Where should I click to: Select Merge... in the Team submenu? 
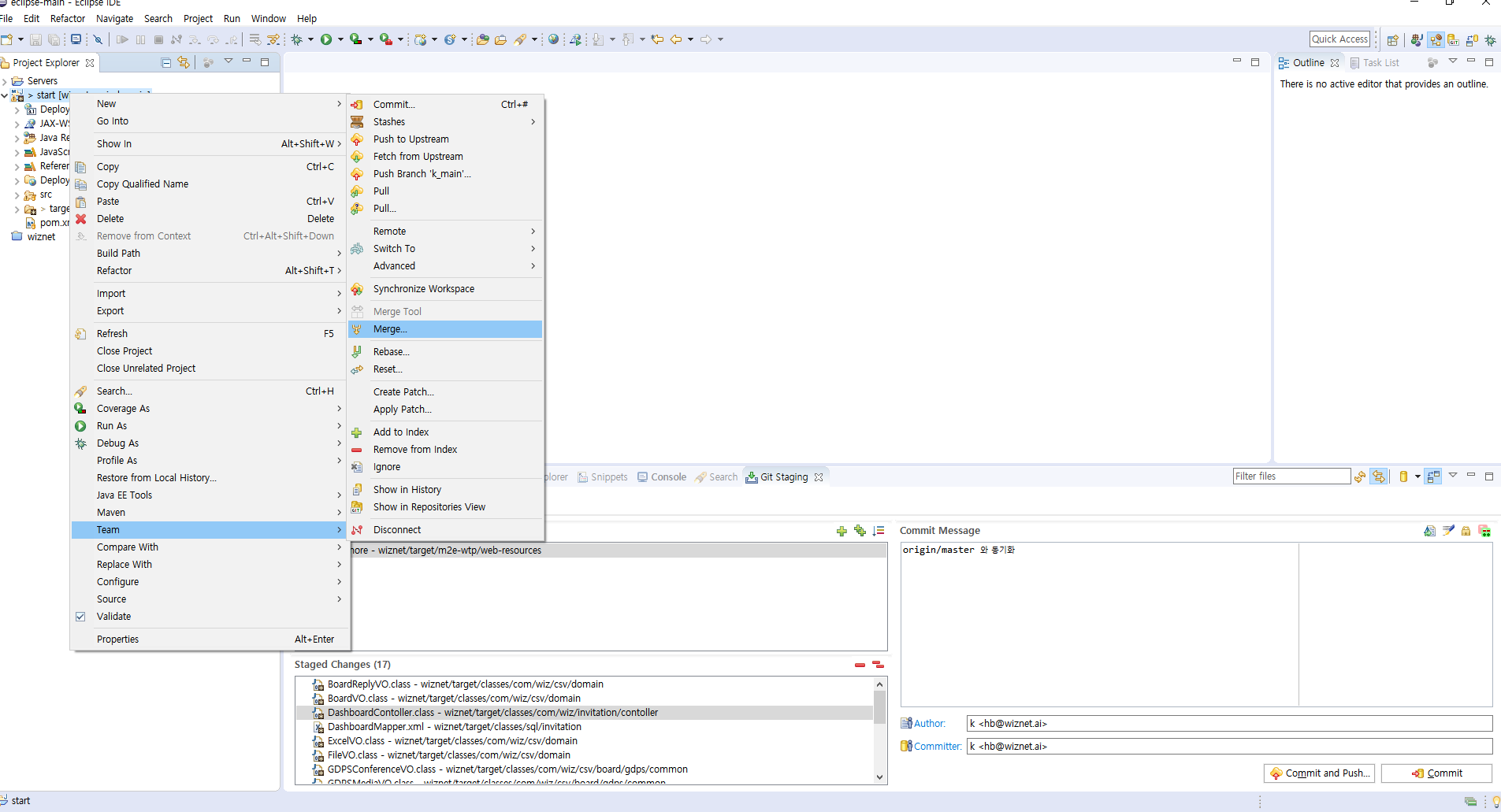pos(445,329)
